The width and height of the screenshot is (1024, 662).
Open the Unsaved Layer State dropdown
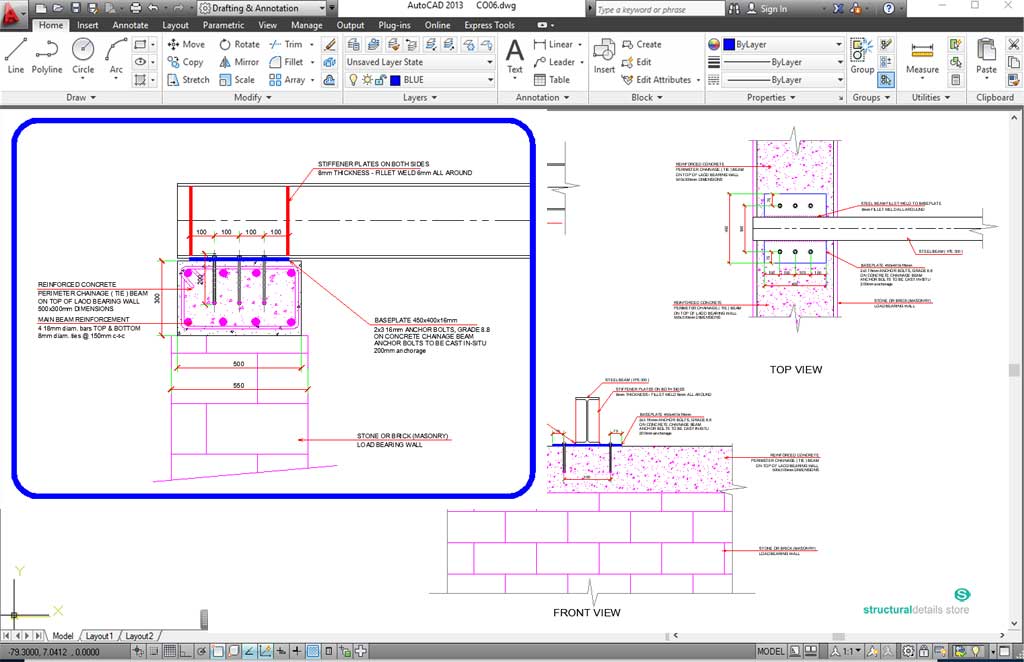click(420, 62)
